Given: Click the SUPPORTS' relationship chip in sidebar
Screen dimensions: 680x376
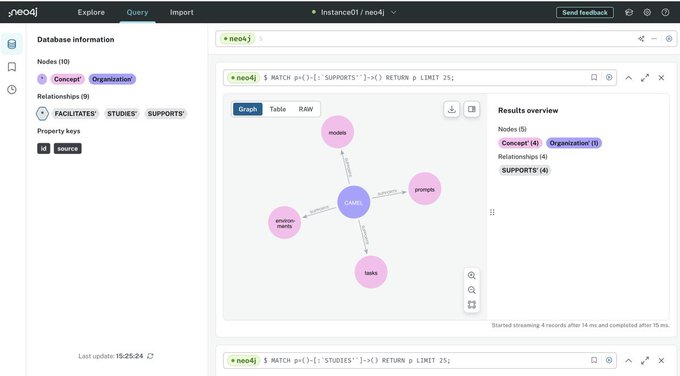Looking at the screenshot, I should pyautogui.click(x=166, y=114).
